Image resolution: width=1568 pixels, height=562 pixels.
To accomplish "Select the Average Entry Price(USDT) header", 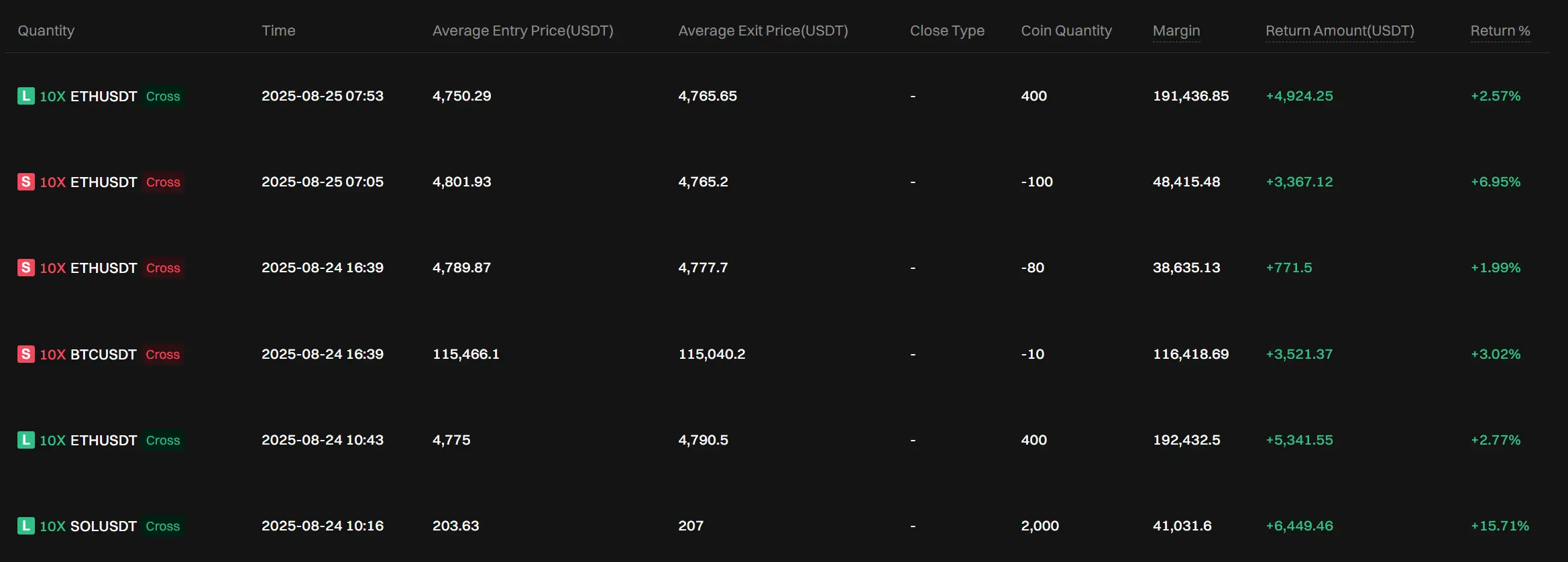I will pyautogui.click(x=523, y=31).
